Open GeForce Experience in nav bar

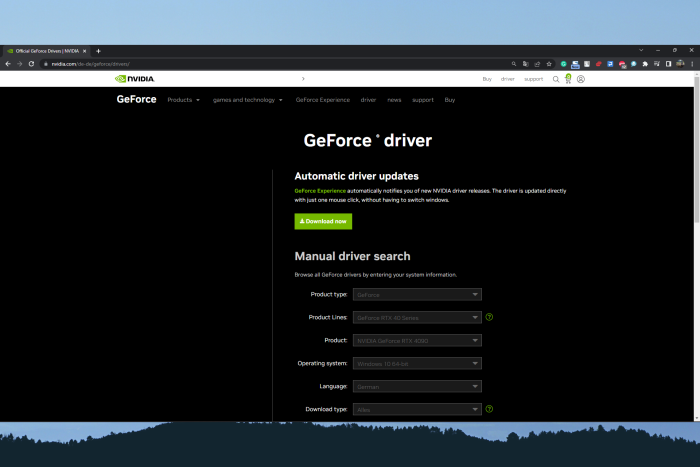click(x=323, y=100)
